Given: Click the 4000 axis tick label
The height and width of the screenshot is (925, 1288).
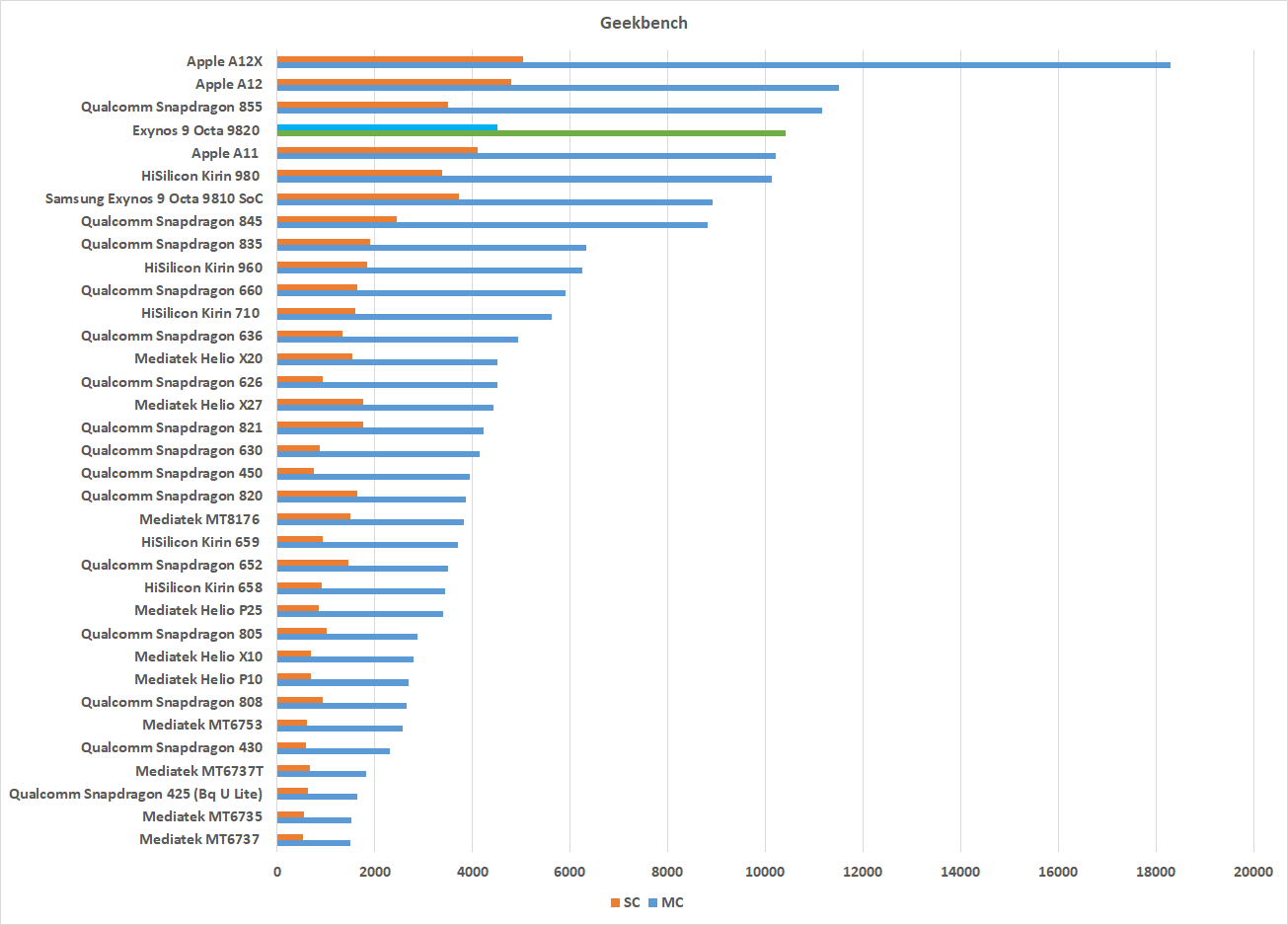Looking at the screenshot, I should (x=472, y=872).
